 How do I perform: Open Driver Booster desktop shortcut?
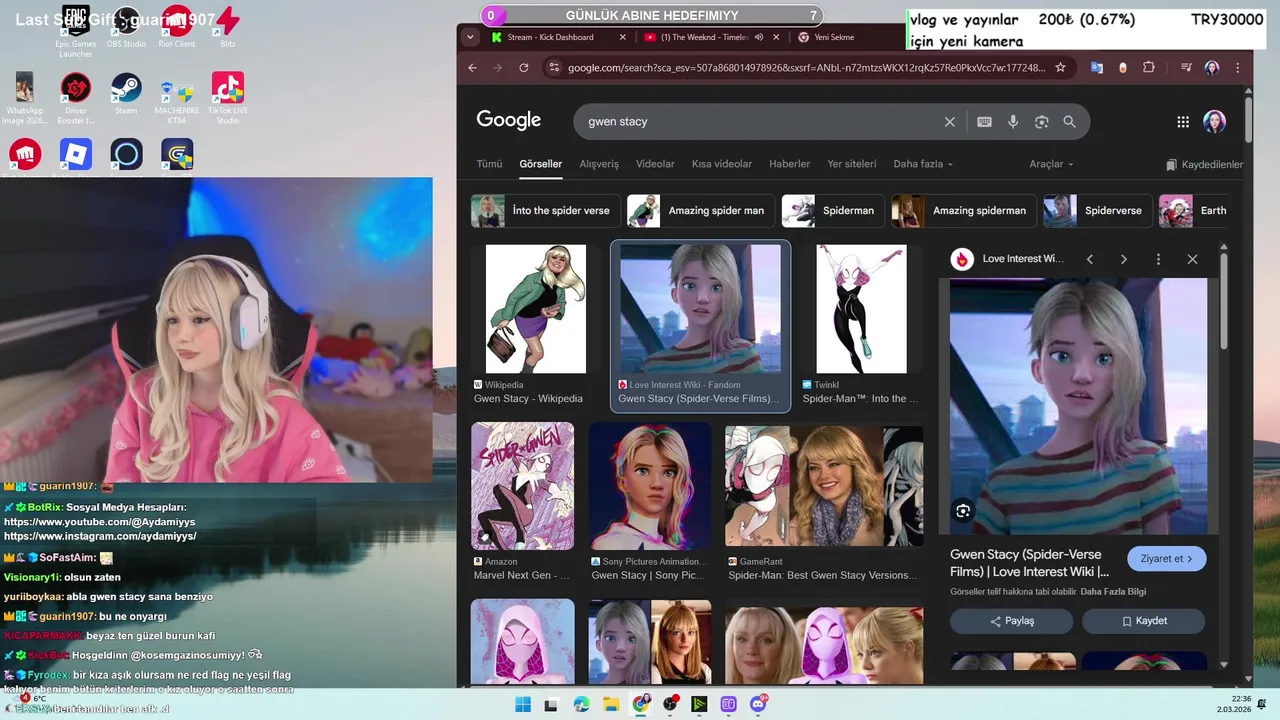click(x=76, y=99)
